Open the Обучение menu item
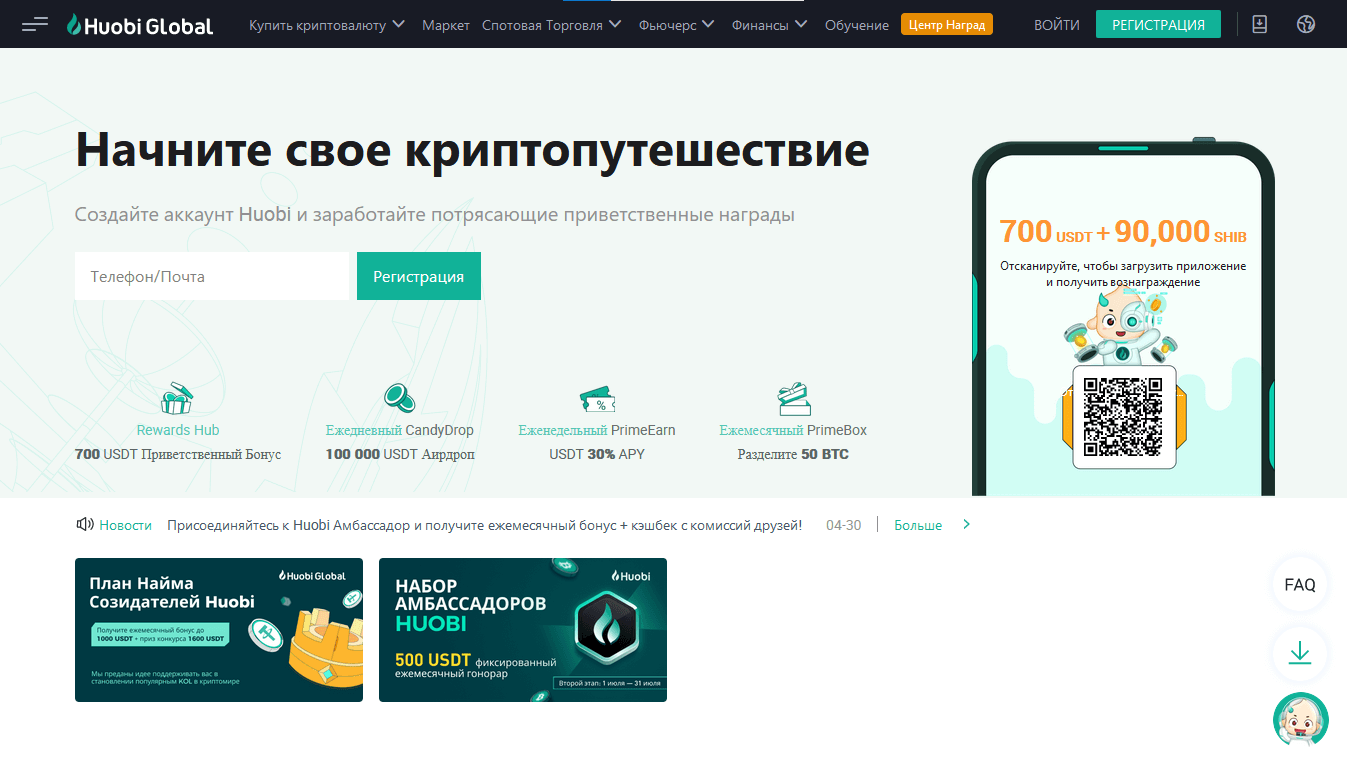The image size is (1347, 759). 856,25
